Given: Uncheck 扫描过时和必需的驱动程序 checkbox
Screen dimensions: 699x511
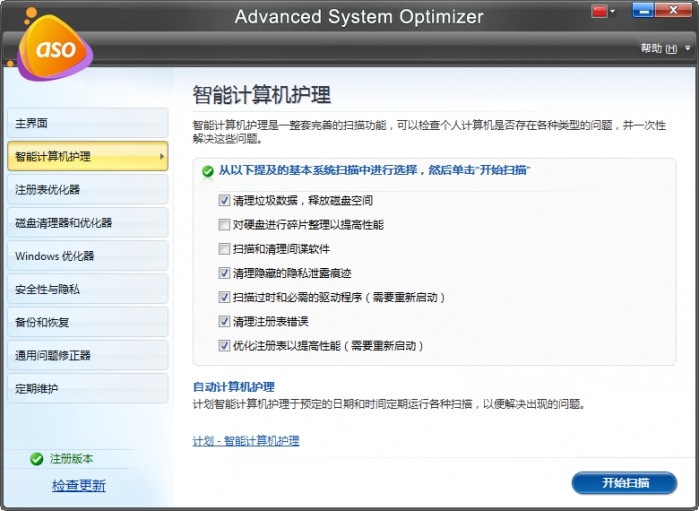Looking at the screenshot, I should coord(224,297).
